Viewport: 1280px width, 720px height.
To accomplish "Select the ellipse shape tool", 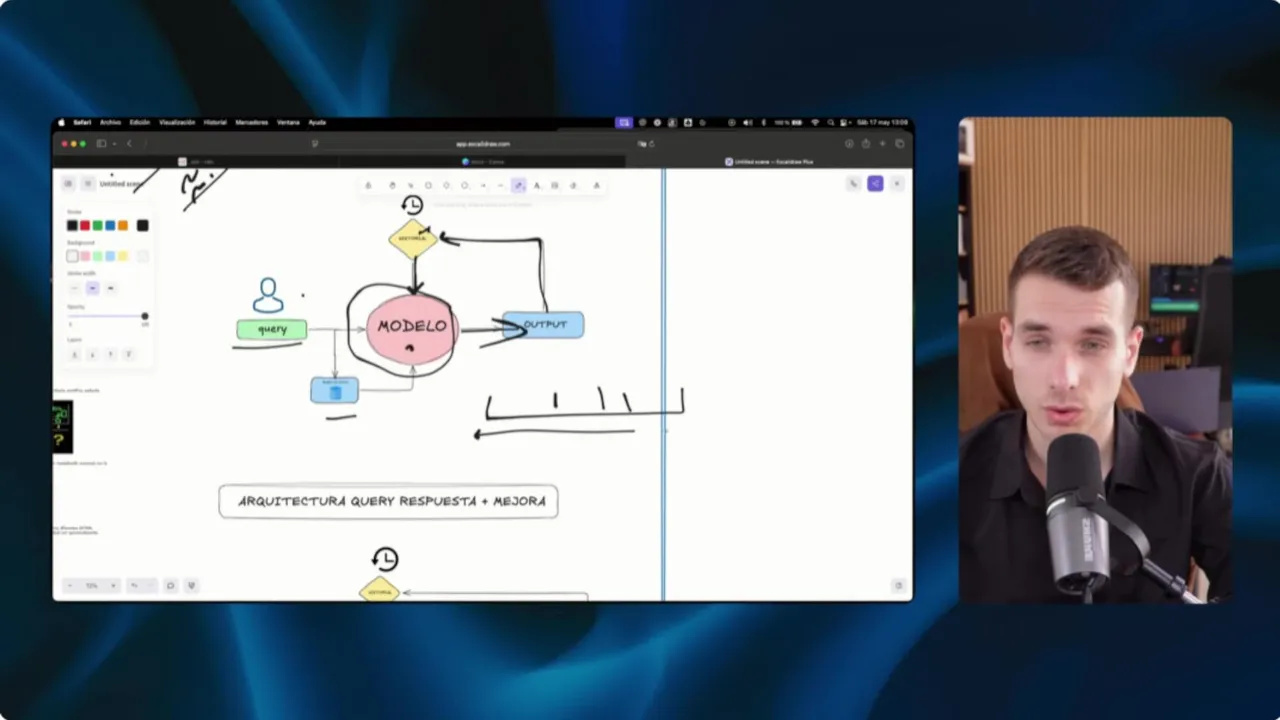I will click(x=464, y=185).
